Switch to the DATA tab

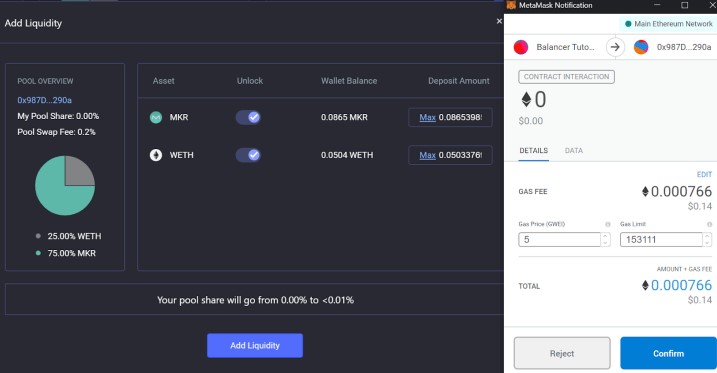point(573,150)
